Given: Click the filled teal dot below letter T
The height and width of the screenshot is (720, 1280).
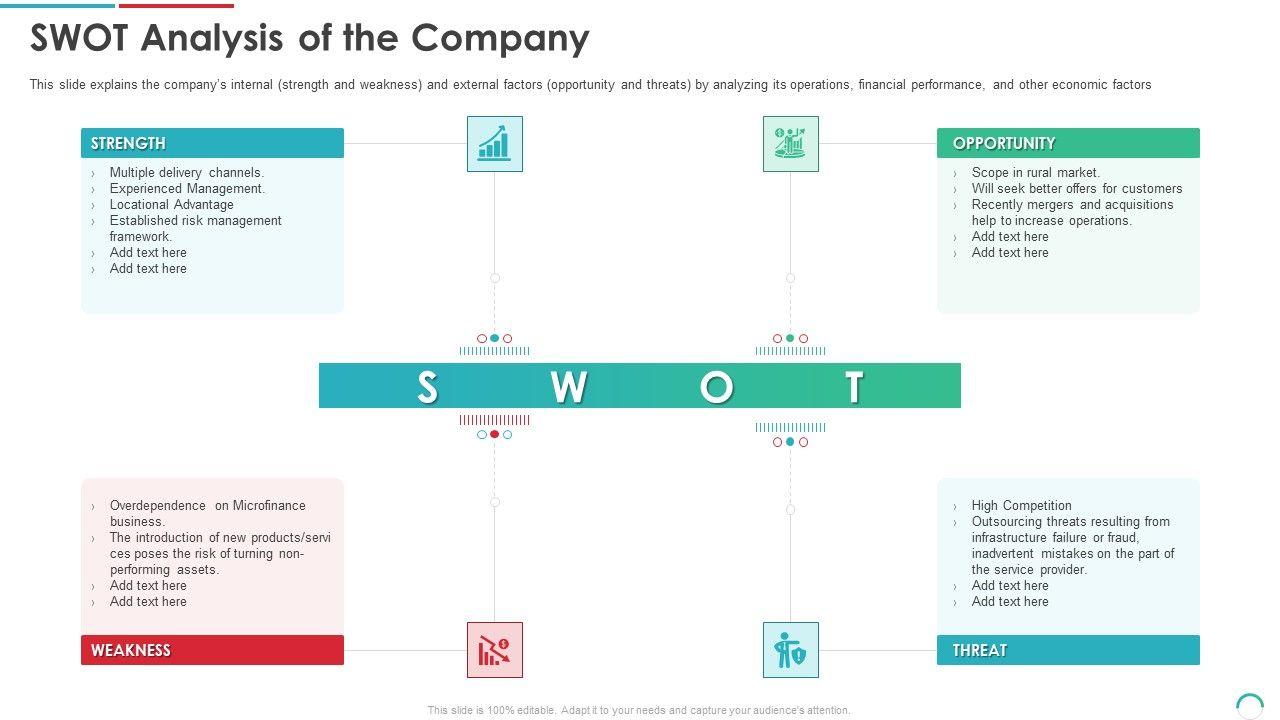Looking at the screenshot, I should coord(790,442).
